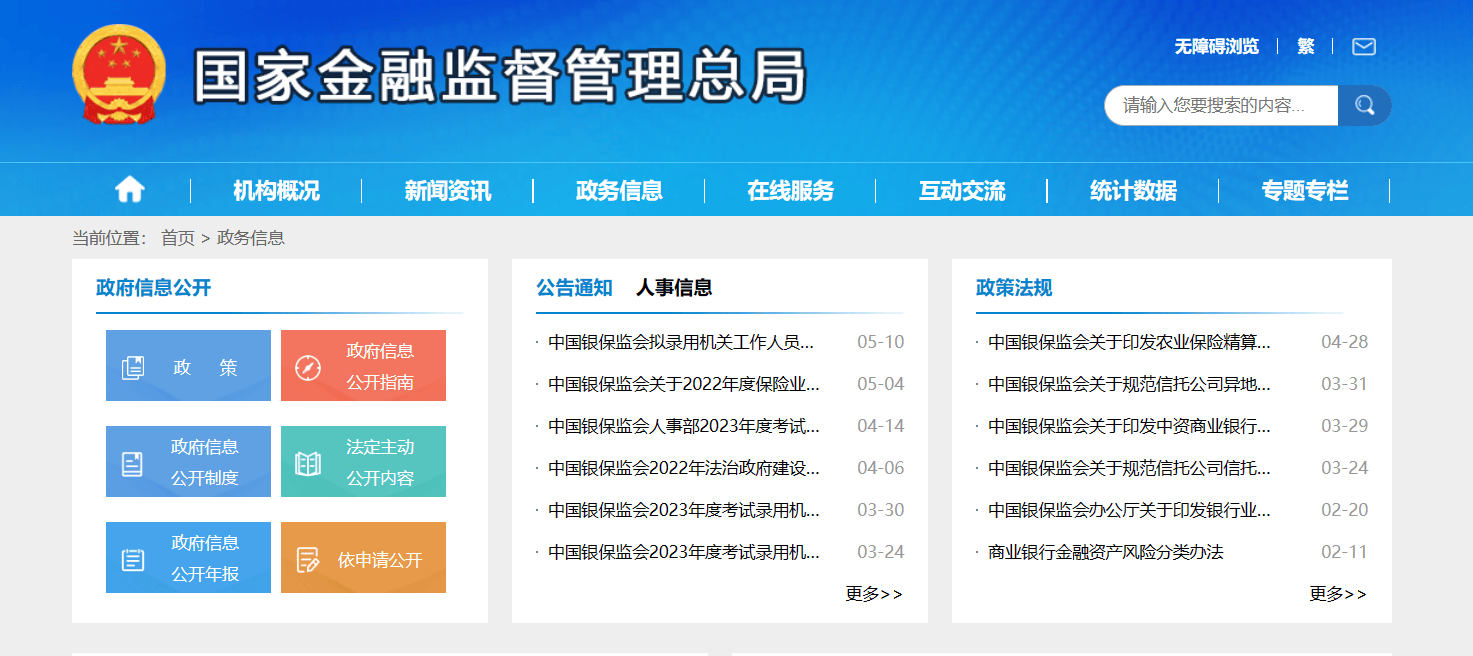The width and height of the screenshot is (1473, 656).
Task: Switch to the 人事信息 tab
Action: pos(673,287)
